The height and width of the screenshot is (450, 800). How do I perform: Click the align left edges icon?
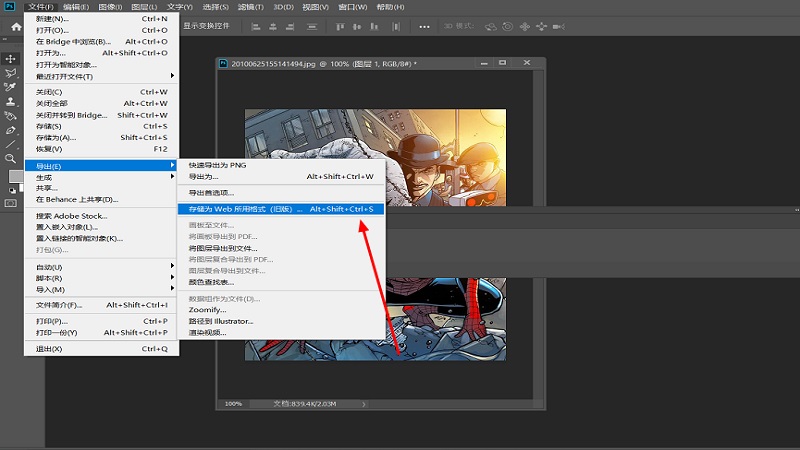click(x=256, y=27)
